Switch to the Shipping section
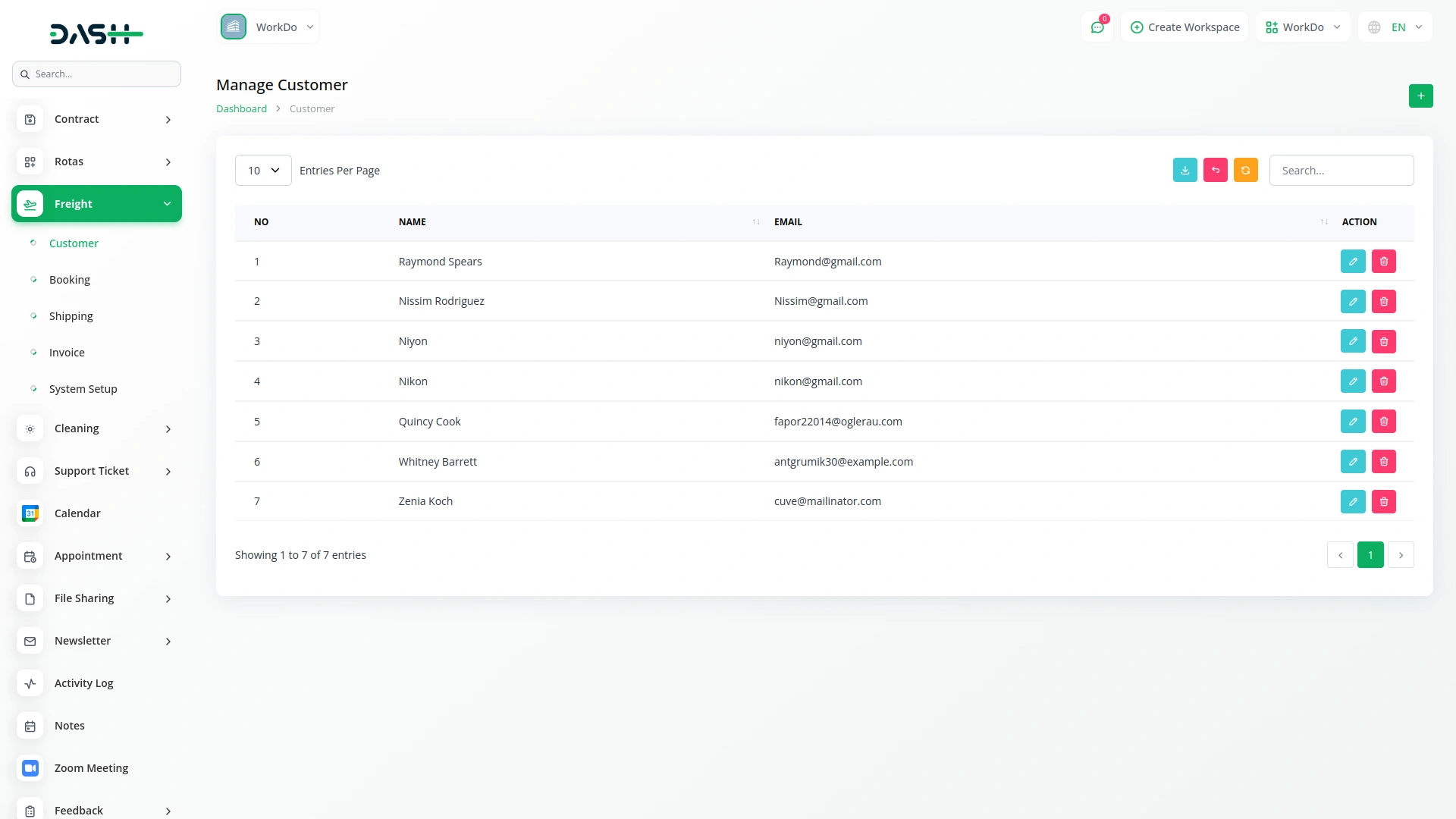Screen dimensions: 1456x819 71,315
